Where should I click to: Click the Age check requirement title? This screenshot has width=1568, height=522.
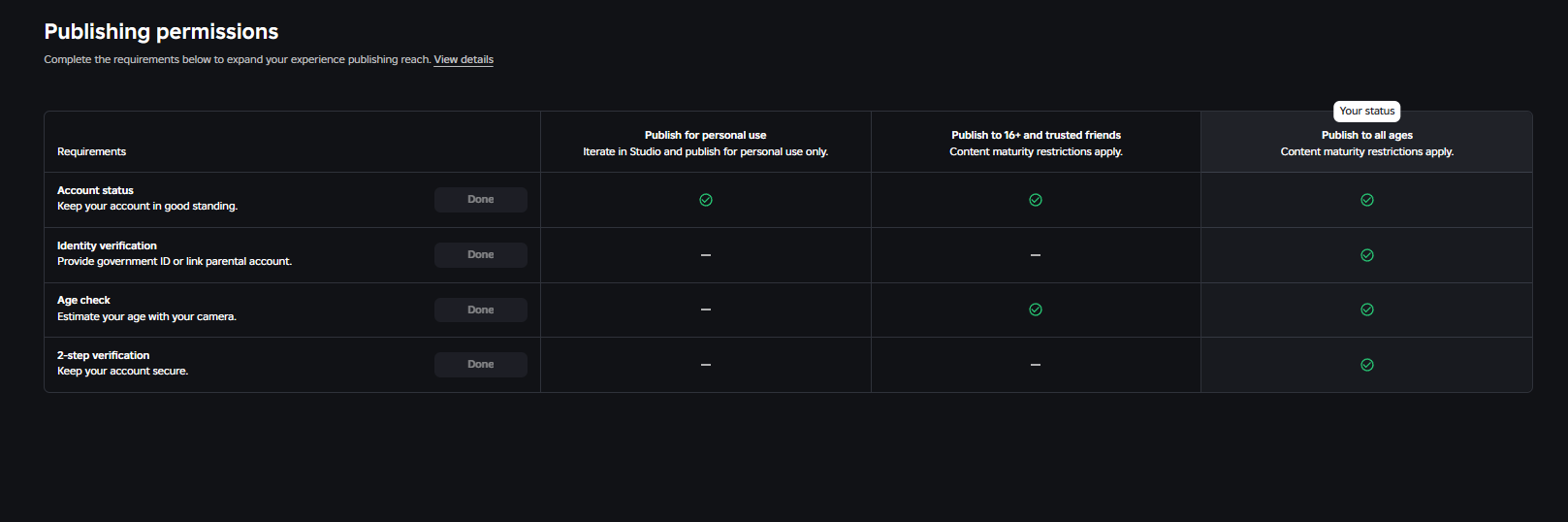(x=83, y=301)
